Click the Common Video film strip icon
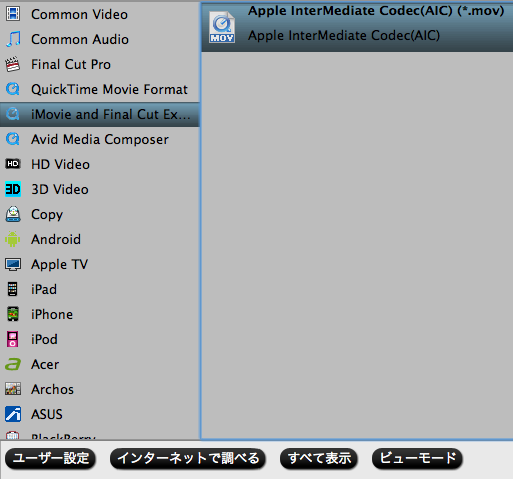 coord(13,14)
